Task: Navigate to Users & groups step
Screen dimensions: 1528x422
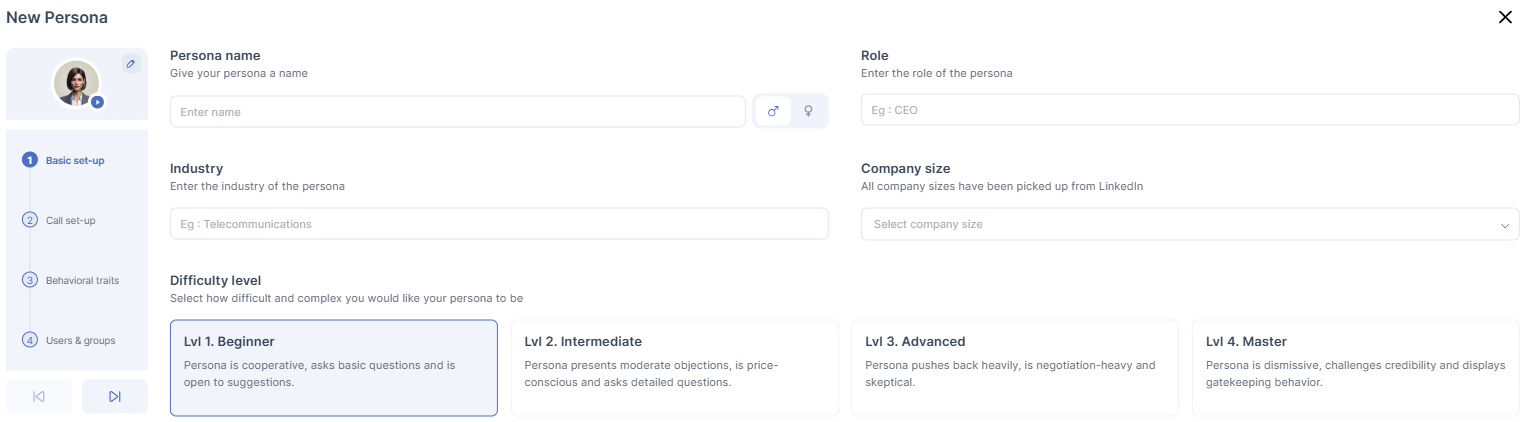Action: click(x=80, y=340)
